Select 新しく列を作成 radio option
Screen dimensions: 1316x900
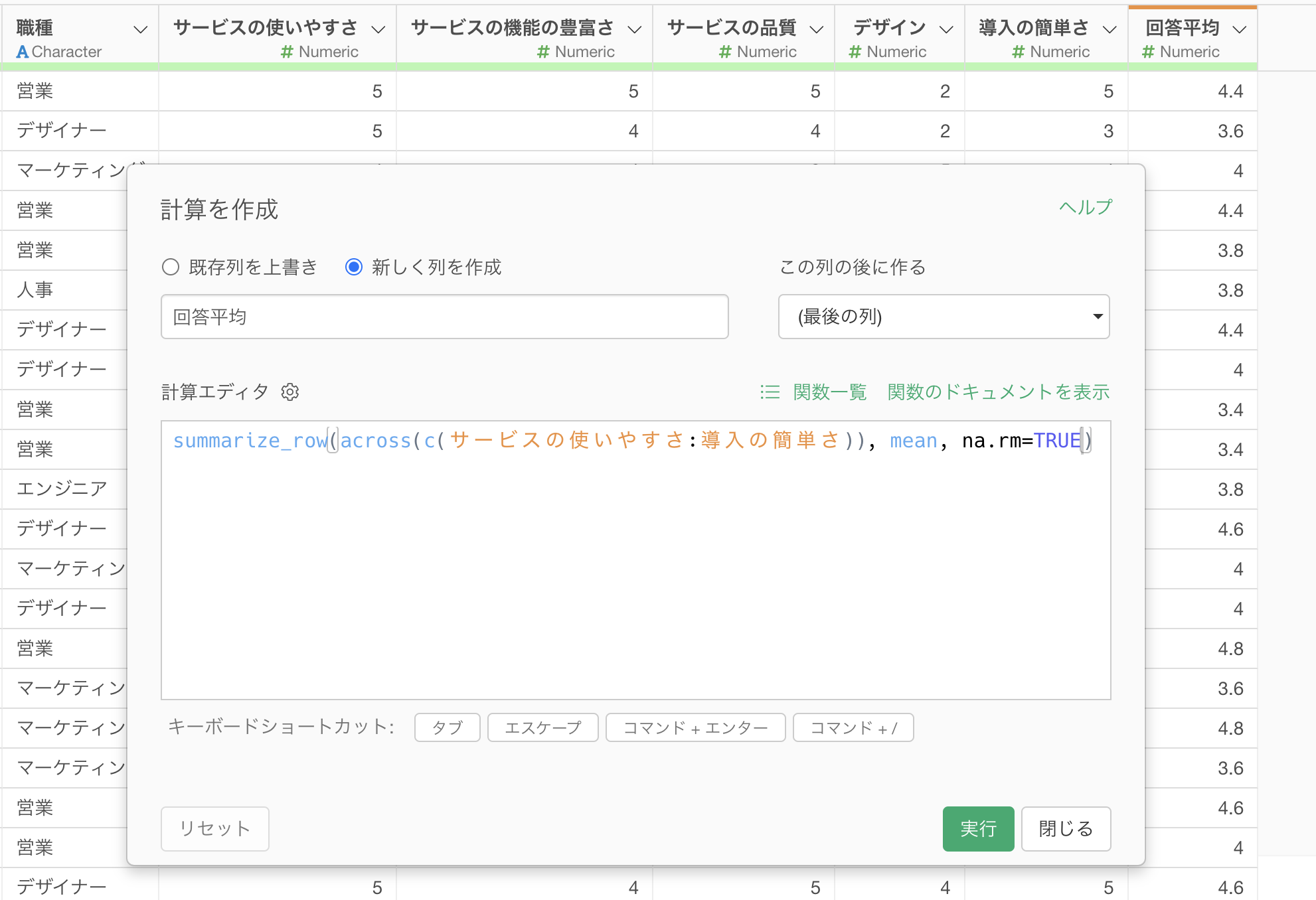[354, 267]
